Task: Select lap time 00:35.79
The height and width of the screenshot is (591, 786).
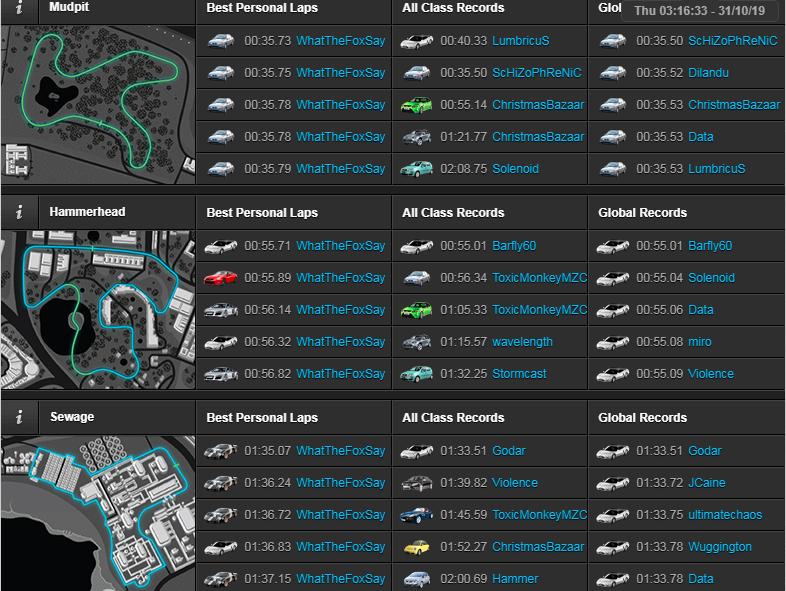Action: 267,169
